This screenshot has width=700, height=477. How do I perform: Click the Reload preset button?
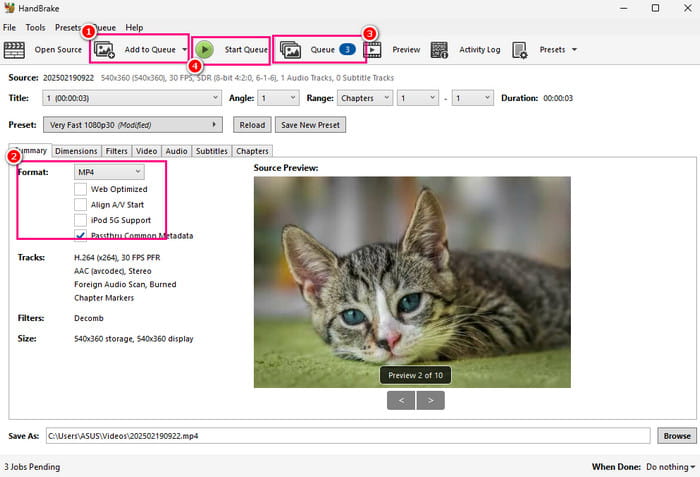(252, 125)
